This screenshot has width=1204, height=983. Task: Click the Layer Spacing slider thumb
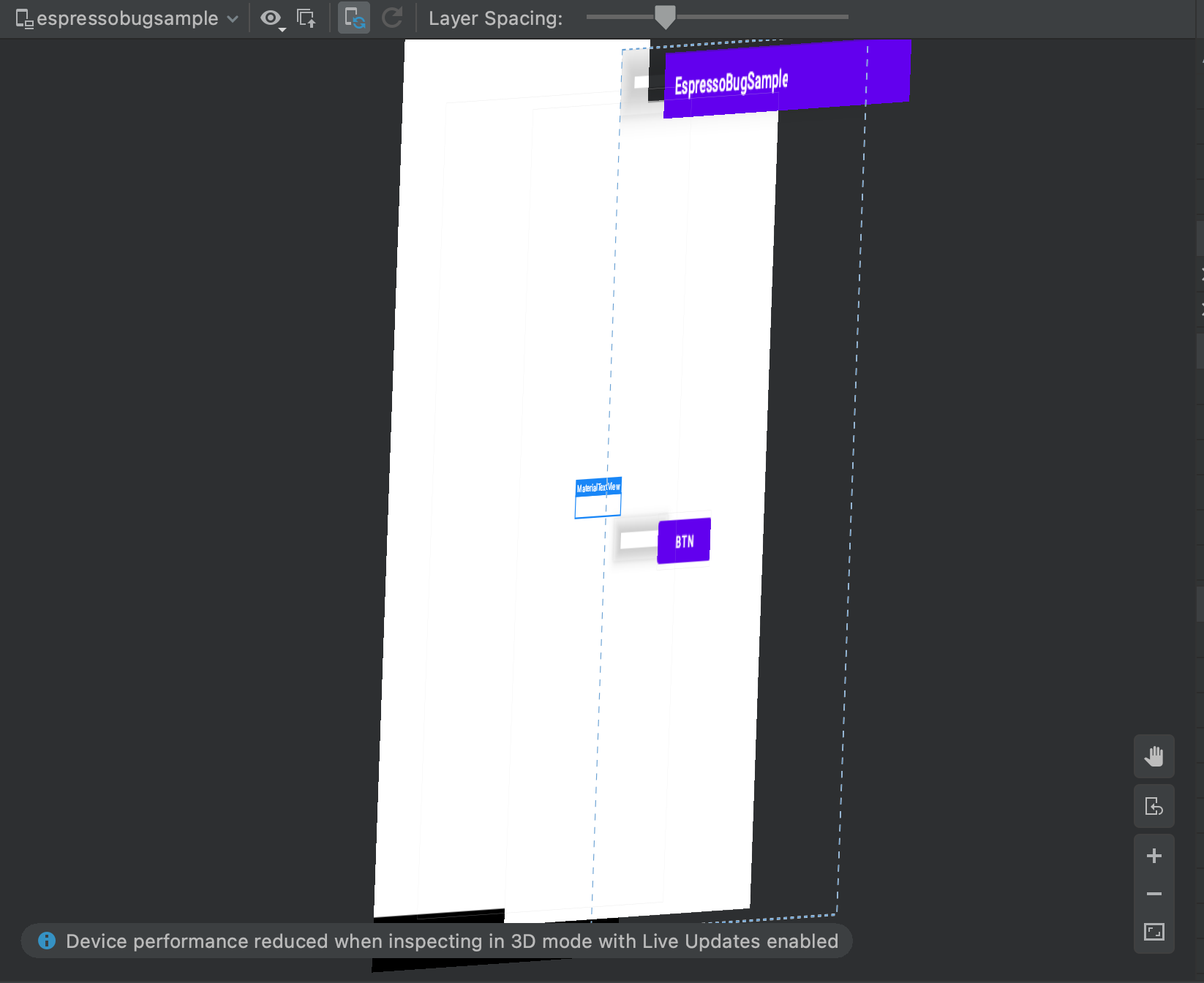pyautogui.click(x=665, y=17)
